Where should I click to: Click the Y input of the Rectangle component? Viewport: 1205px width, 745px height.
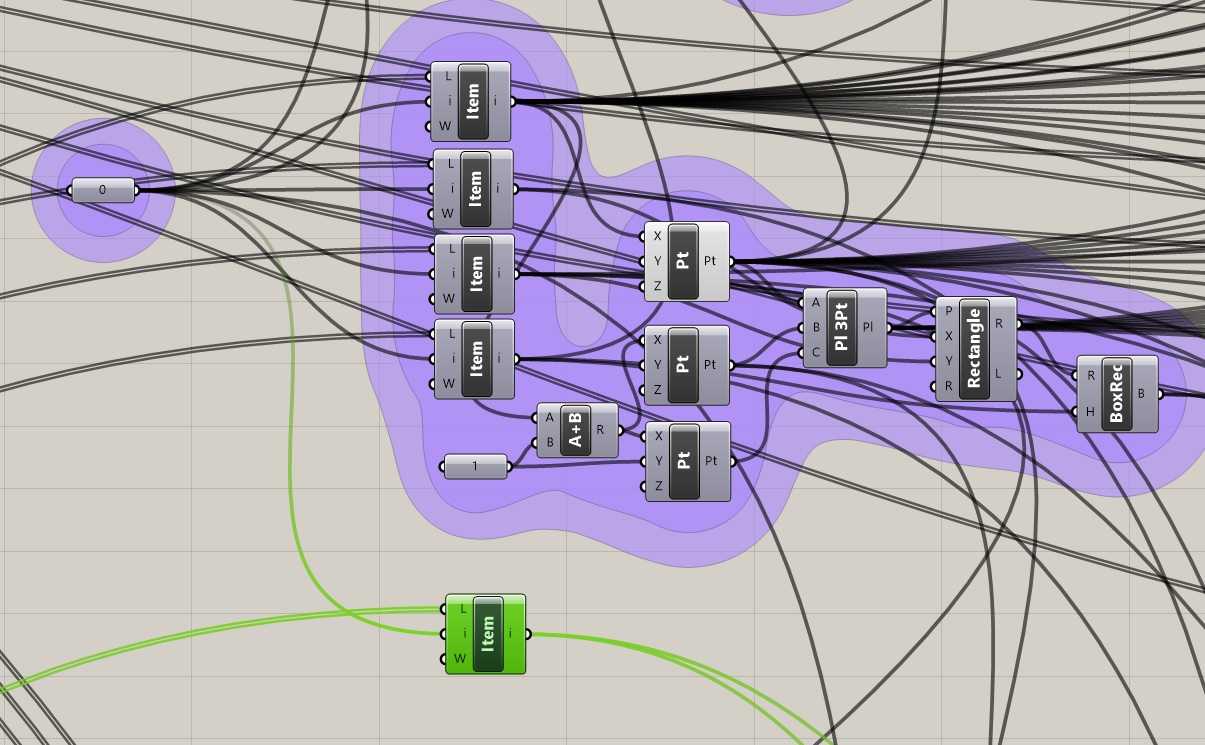(x=948, y=361)
